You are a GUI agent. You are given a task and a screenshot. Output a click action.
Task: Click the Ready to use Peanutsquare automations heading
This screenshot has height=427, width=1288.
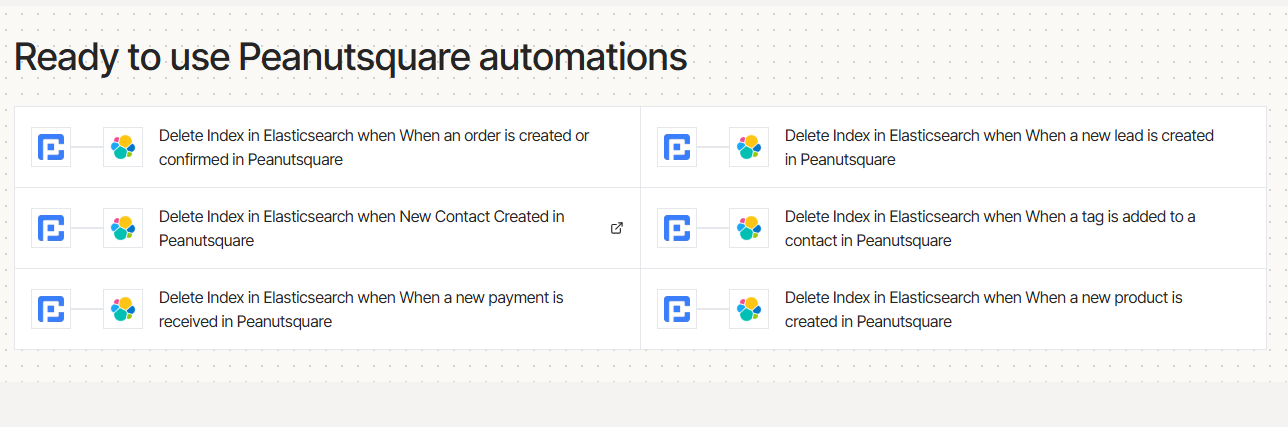pyautogui.click(x=350, y=57)
